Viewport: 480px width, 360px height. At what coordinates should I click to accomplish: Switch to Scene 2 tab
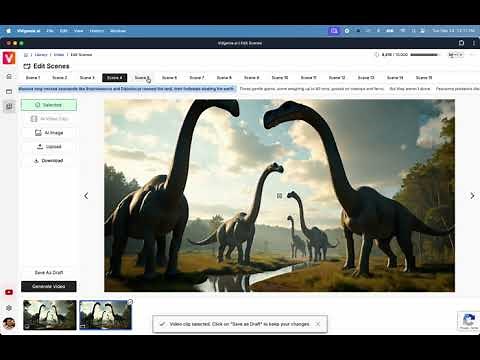tap(60, 78)
